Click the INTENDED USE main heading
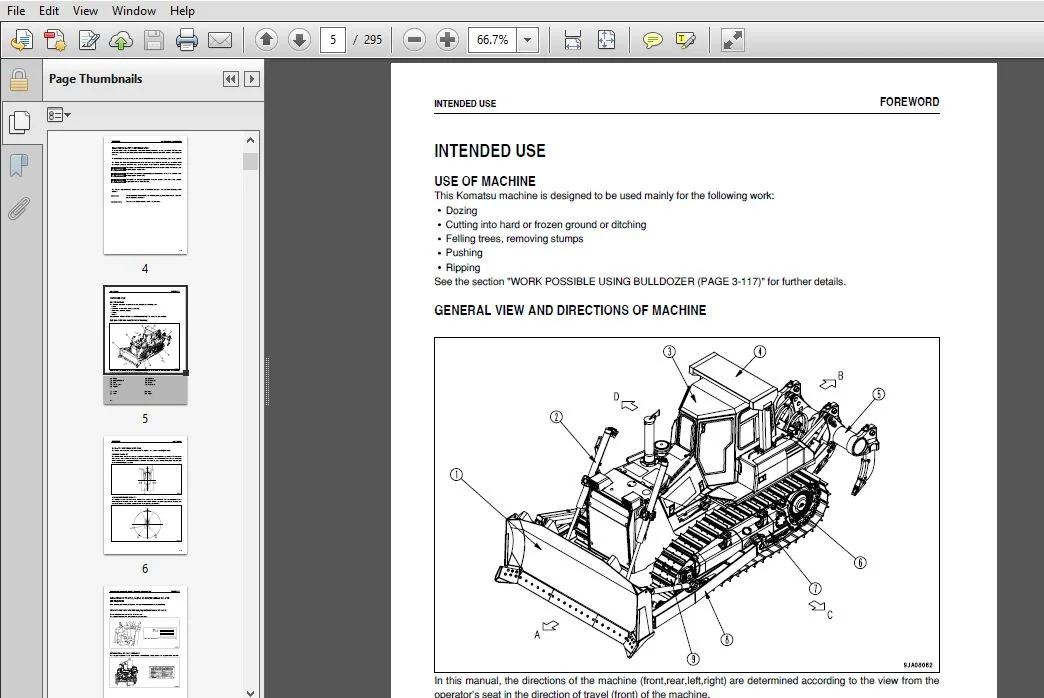Screen dimensions: 1044x698 [x=489, y=151]
